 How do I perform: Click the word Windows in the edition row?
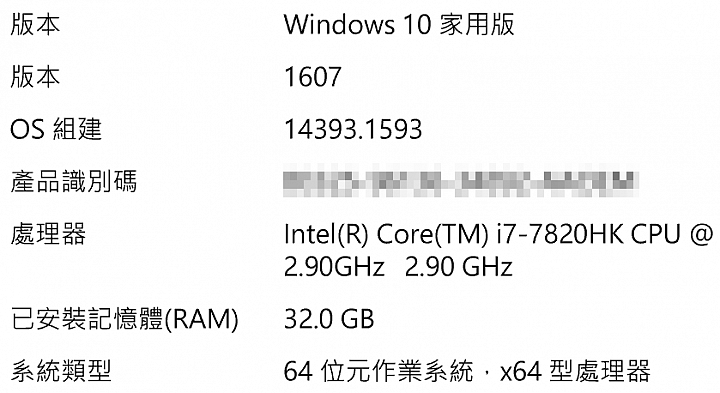[x=339, y=24]
